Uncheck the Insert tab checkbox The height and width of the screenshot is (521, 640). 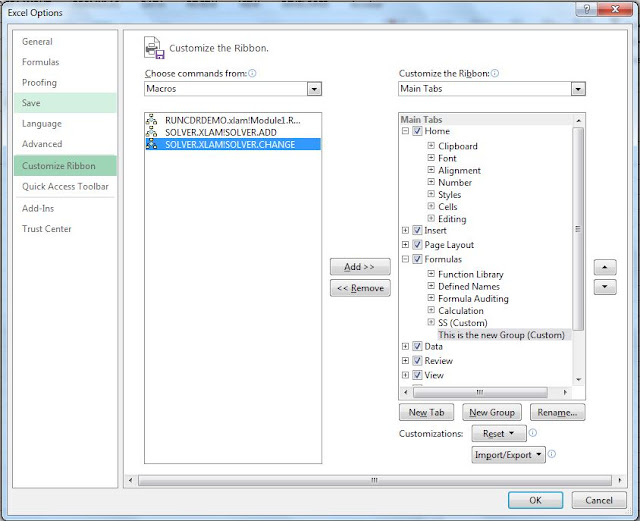pos(417,230)
